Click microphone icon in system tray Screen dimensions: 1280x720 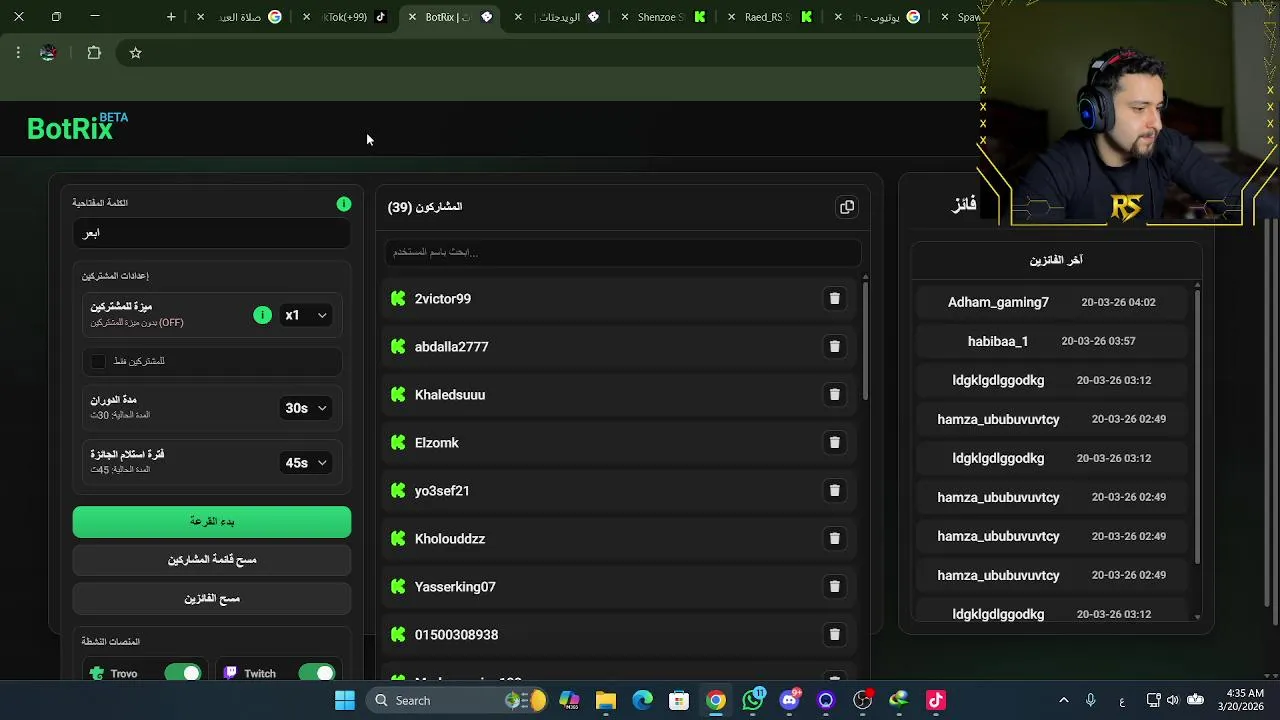tap(1091, 700)
